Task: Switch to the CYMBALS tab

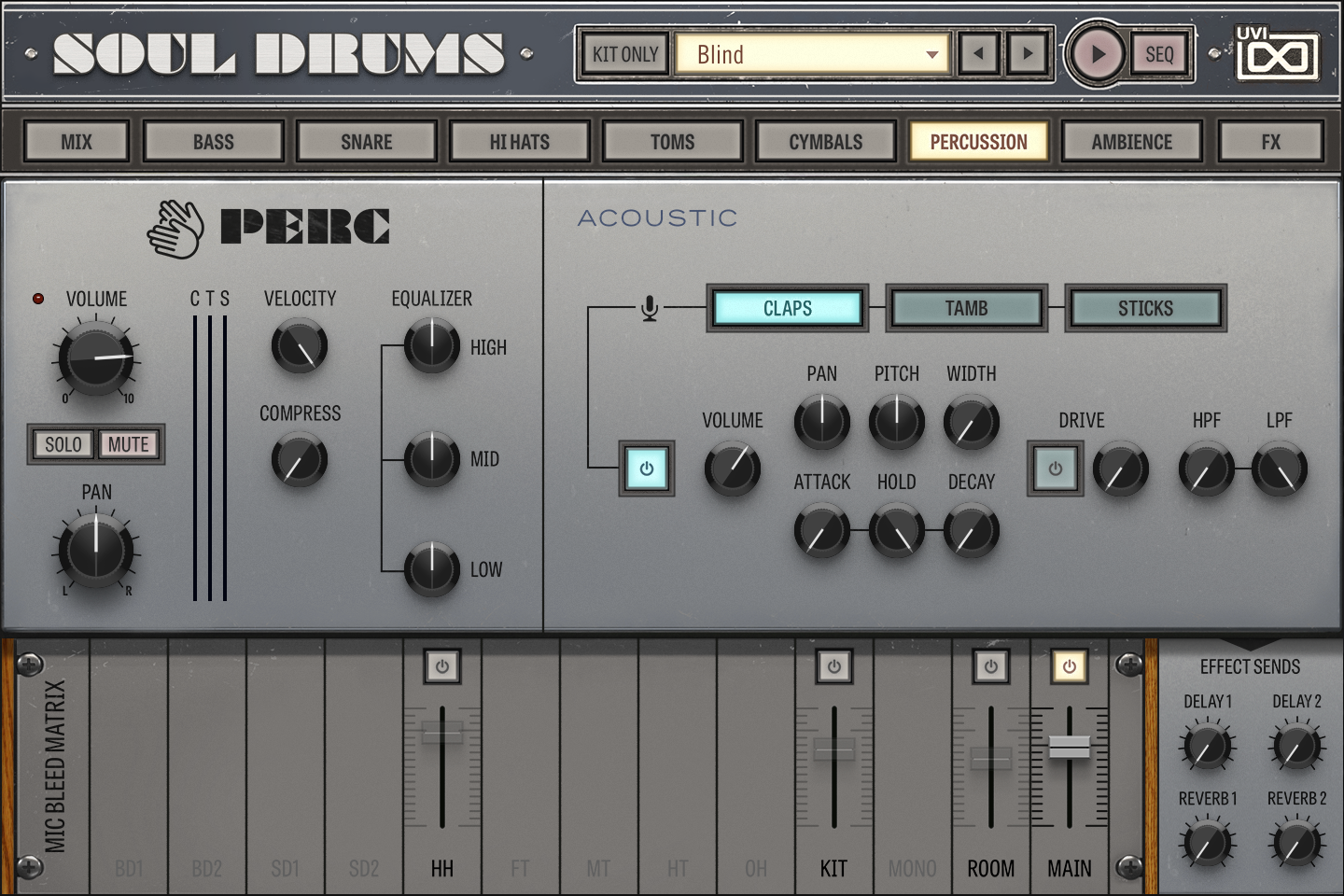Action: click(825, 141)
